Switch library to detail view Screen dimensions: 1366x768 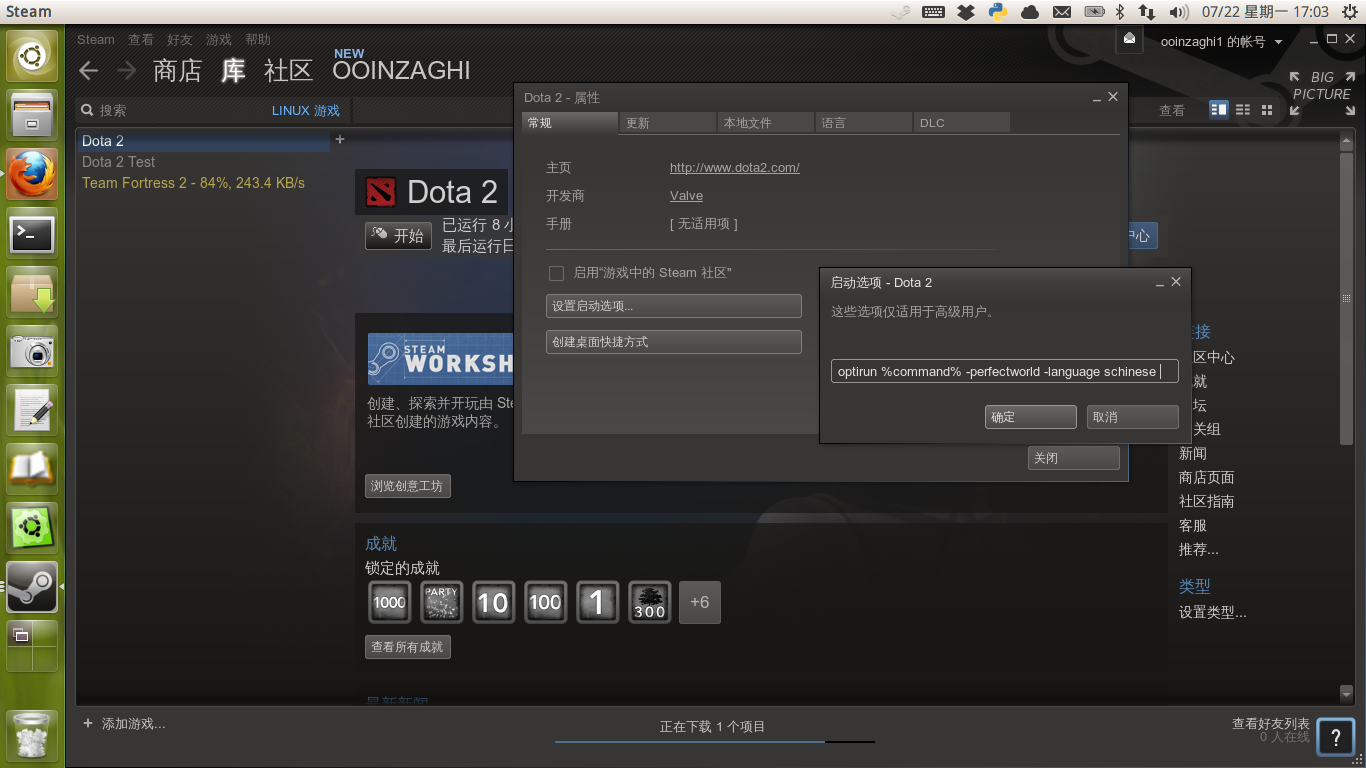pos(1219,110)
